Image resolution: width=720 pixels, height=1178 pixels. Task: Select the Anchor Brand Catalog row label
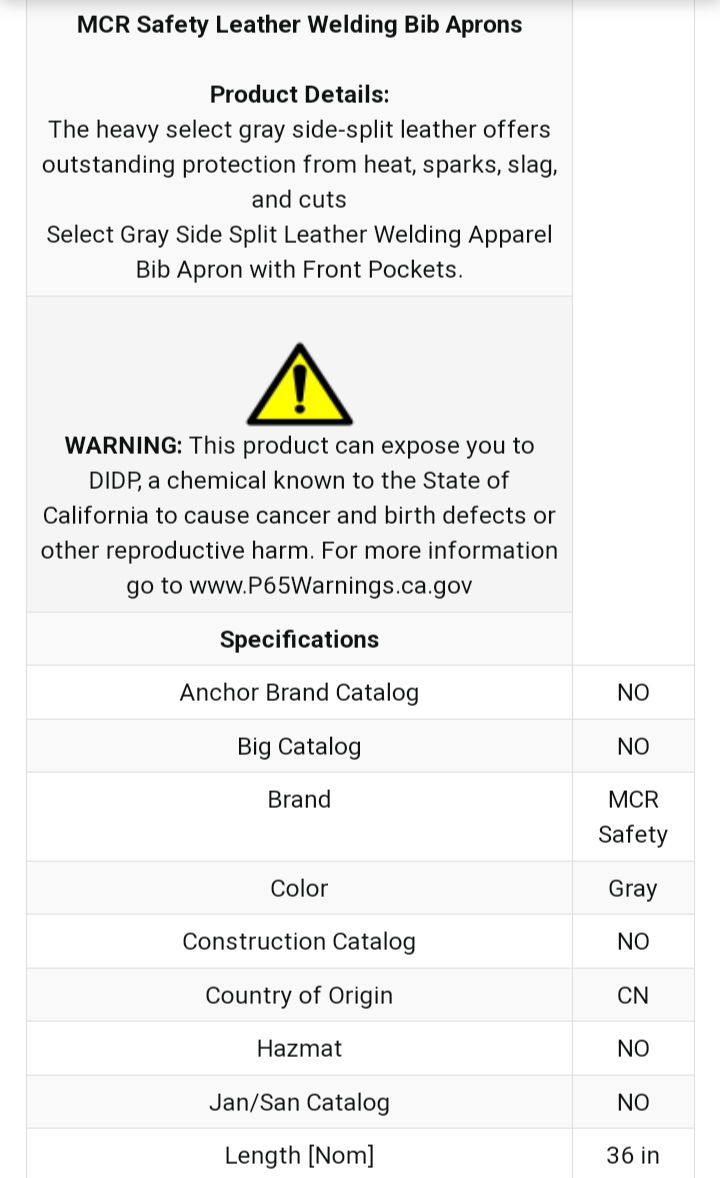point(299,693)
